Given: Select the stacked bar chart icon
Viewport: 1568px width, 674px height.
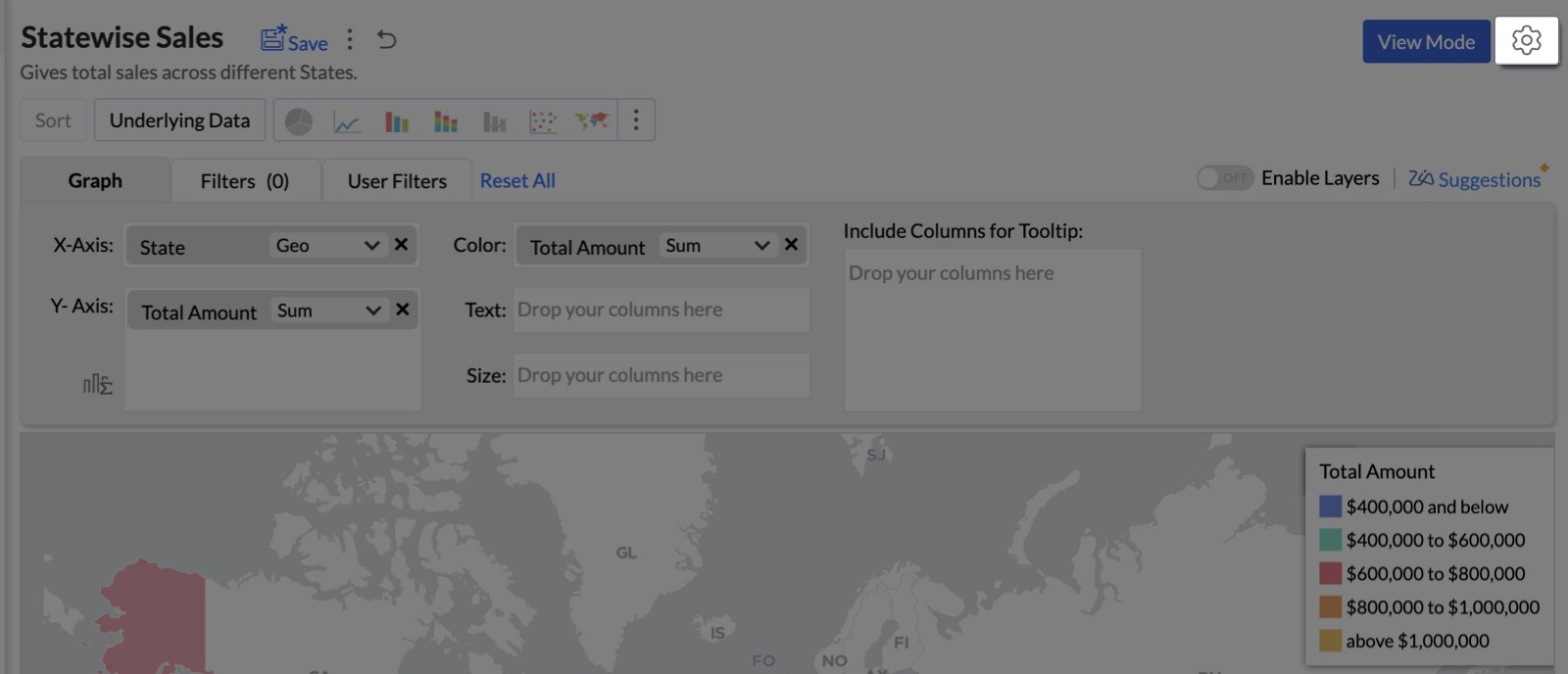Looking at the screenshot, I should [446, 121].
